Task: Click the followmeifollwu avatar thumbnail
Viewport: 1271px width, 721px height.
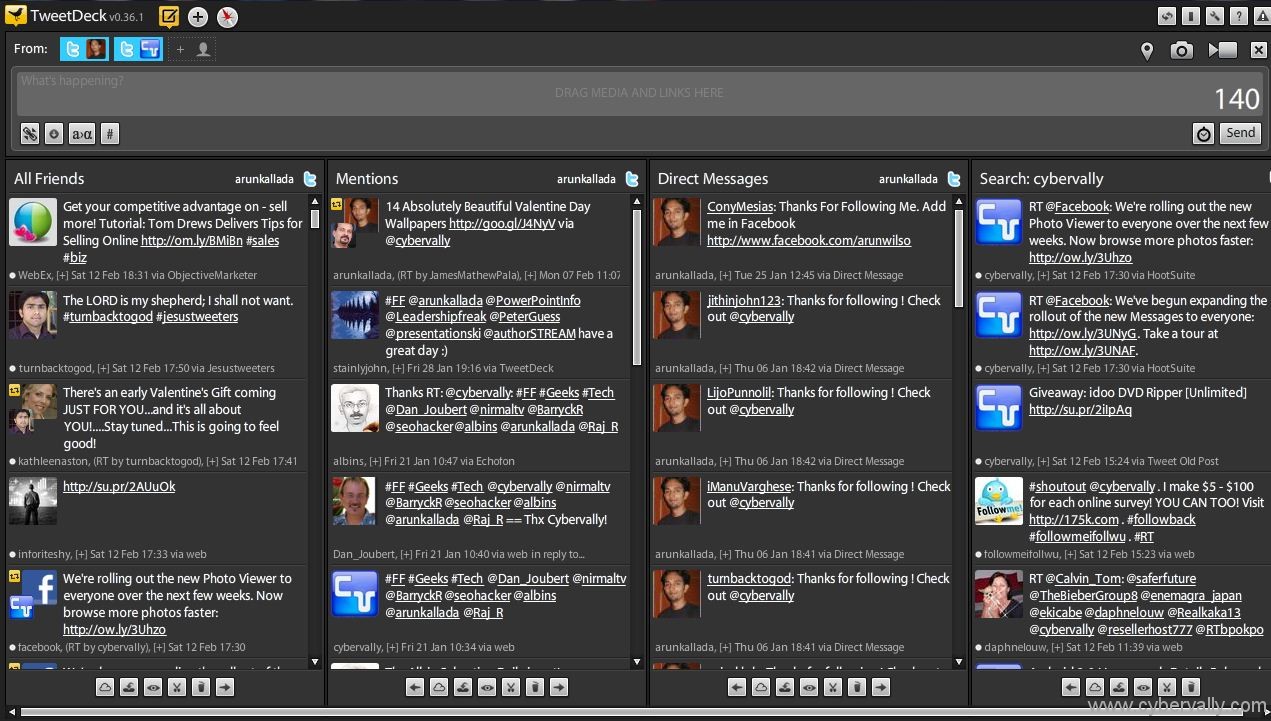Action: pos(999,501)
